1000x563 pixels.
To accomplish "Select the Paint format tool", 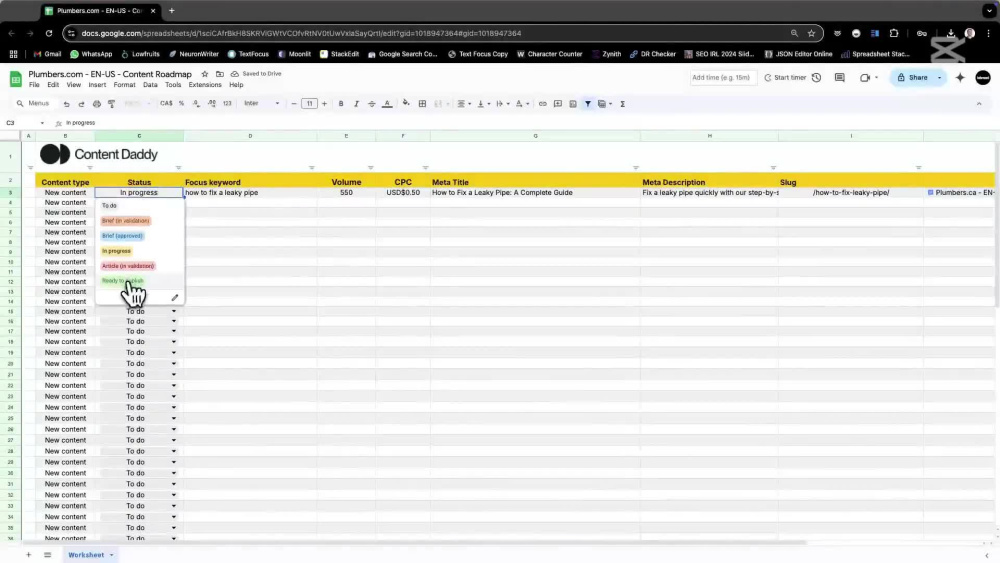I will coord(112,104).
